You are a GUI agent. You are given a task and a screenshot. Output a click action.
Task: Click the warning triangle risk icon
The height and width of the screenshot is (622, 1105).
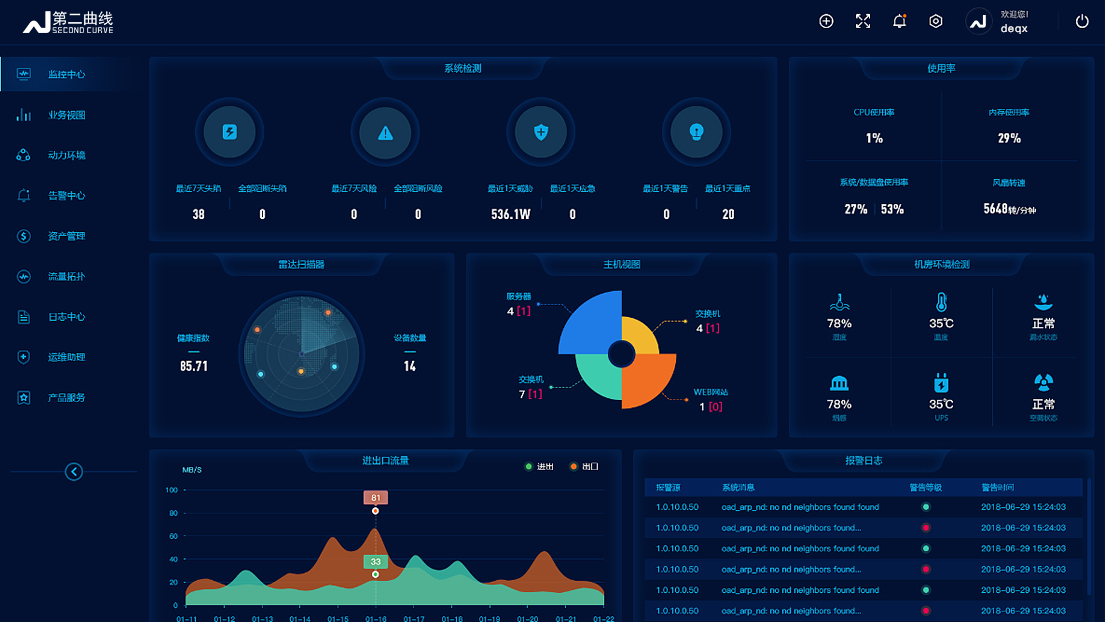click(x=386, y=132)
